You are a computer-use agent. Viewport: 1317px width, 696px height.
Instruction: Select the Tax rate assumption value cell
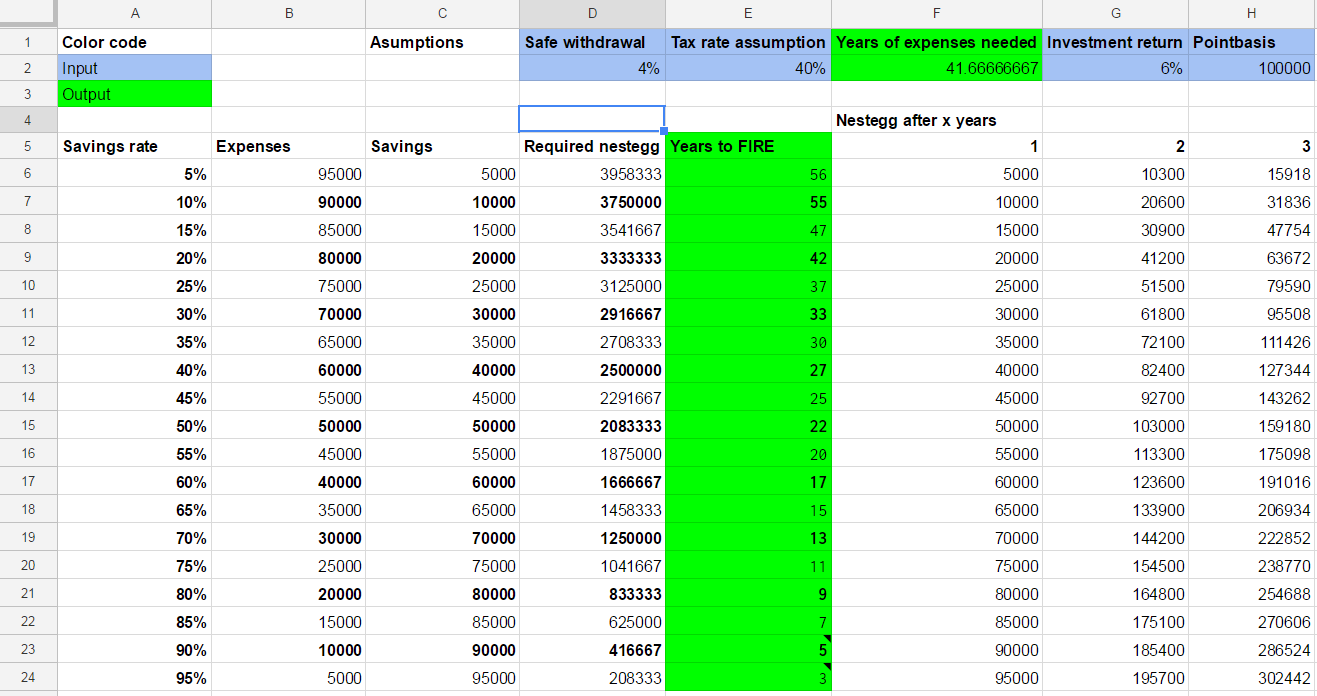(x=748, y=68)
